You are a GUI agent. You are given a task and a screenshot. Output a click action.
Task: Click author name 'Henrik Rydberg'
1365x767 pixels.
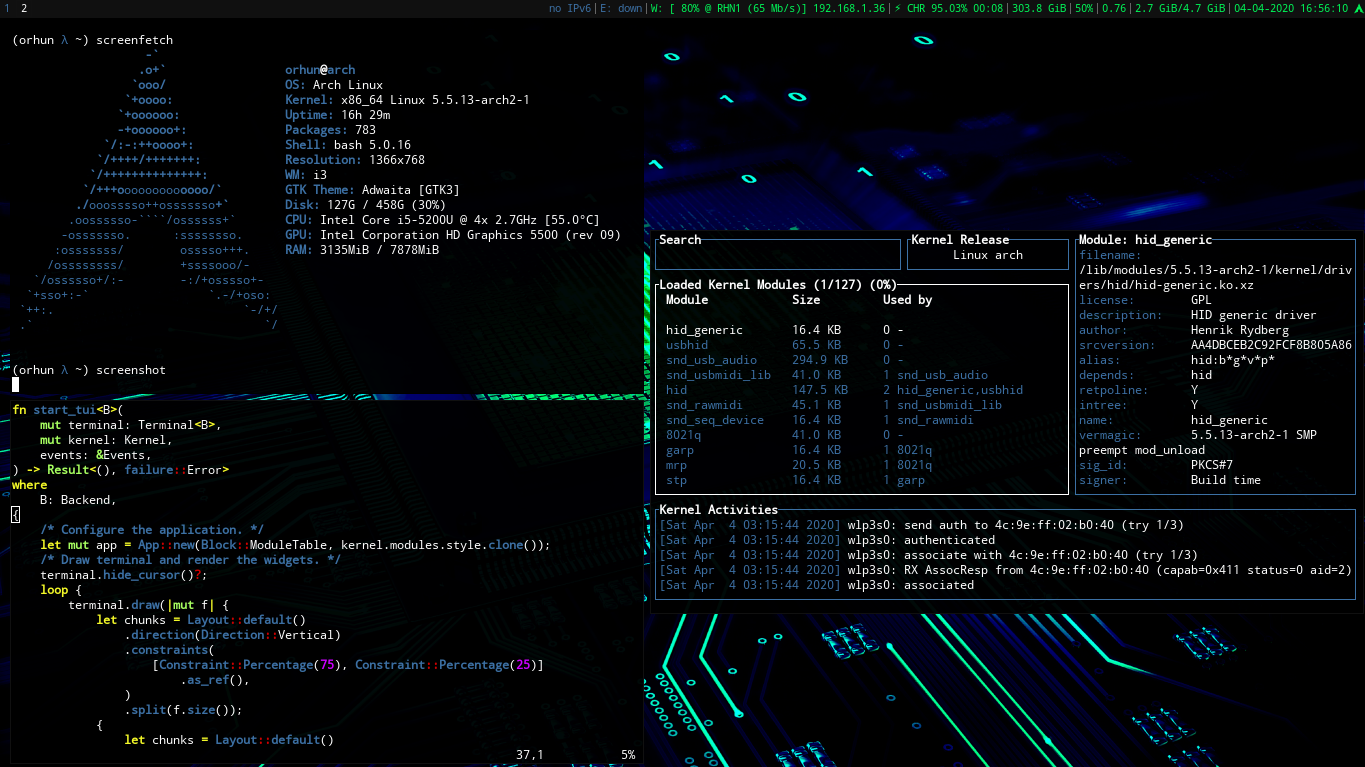click(1240, 330)
